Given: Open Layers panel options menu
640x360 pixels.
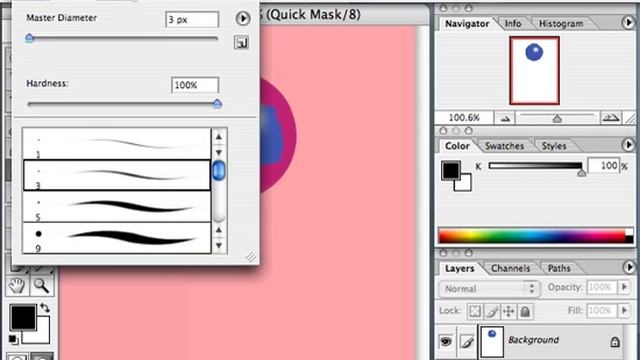Looking at the screenshot, I should pos(629,267).
